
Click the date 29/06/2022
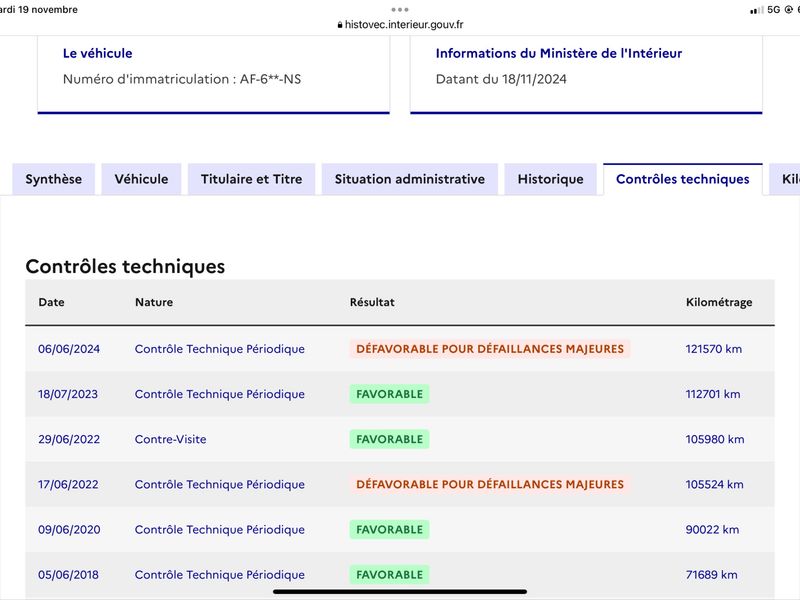coord(69,439)
